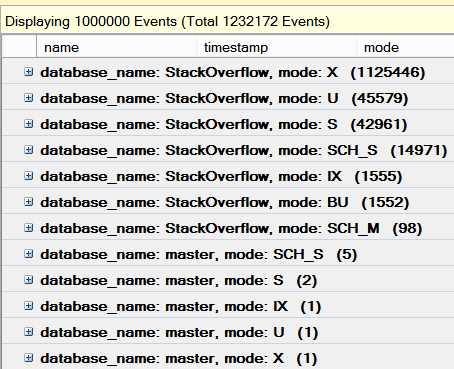Select row text 'master, mode: X (1)'
454x369 pixels.
(x=241, y=358)
